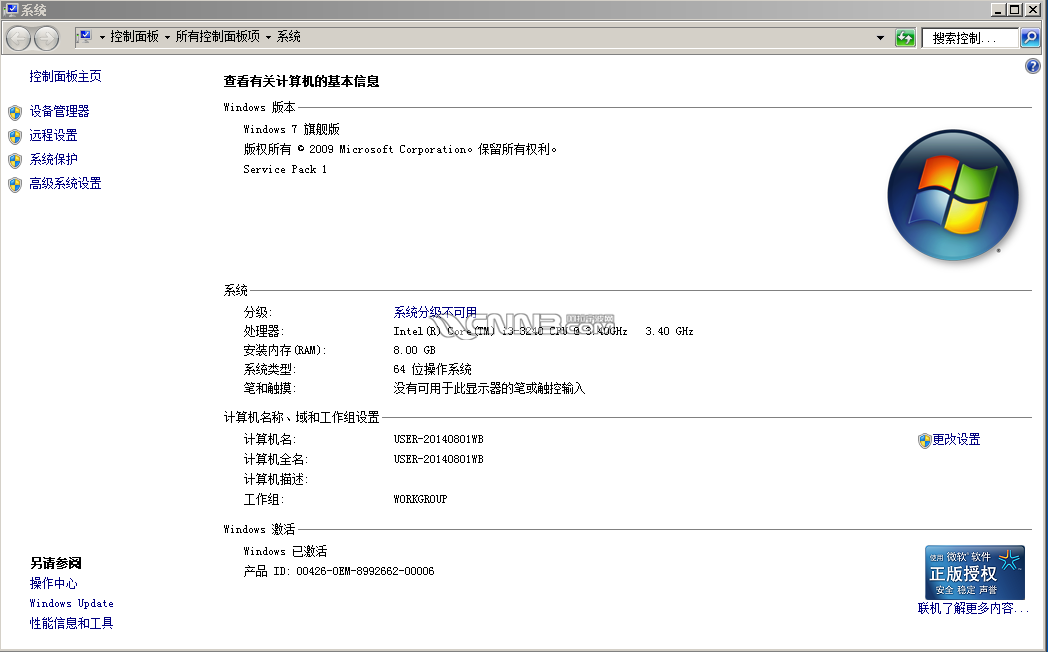This screenshot has width=1048, height=652.
Task: Click installed memory value 8.00 GB
Action: 414,350
